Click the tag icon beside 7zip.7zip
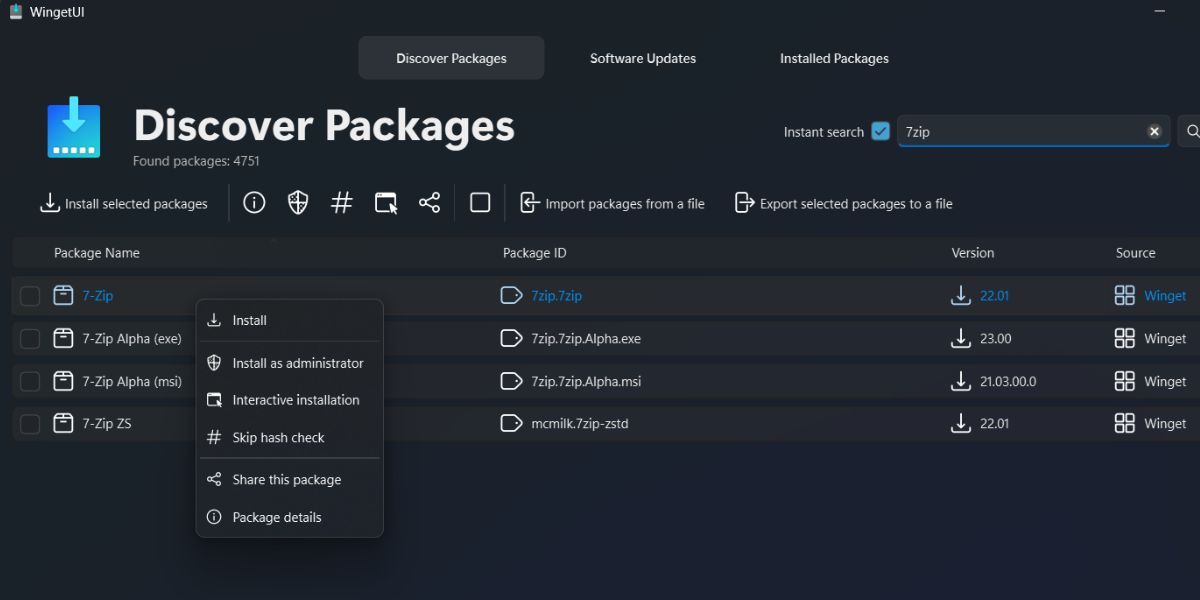 coord(512,295)
